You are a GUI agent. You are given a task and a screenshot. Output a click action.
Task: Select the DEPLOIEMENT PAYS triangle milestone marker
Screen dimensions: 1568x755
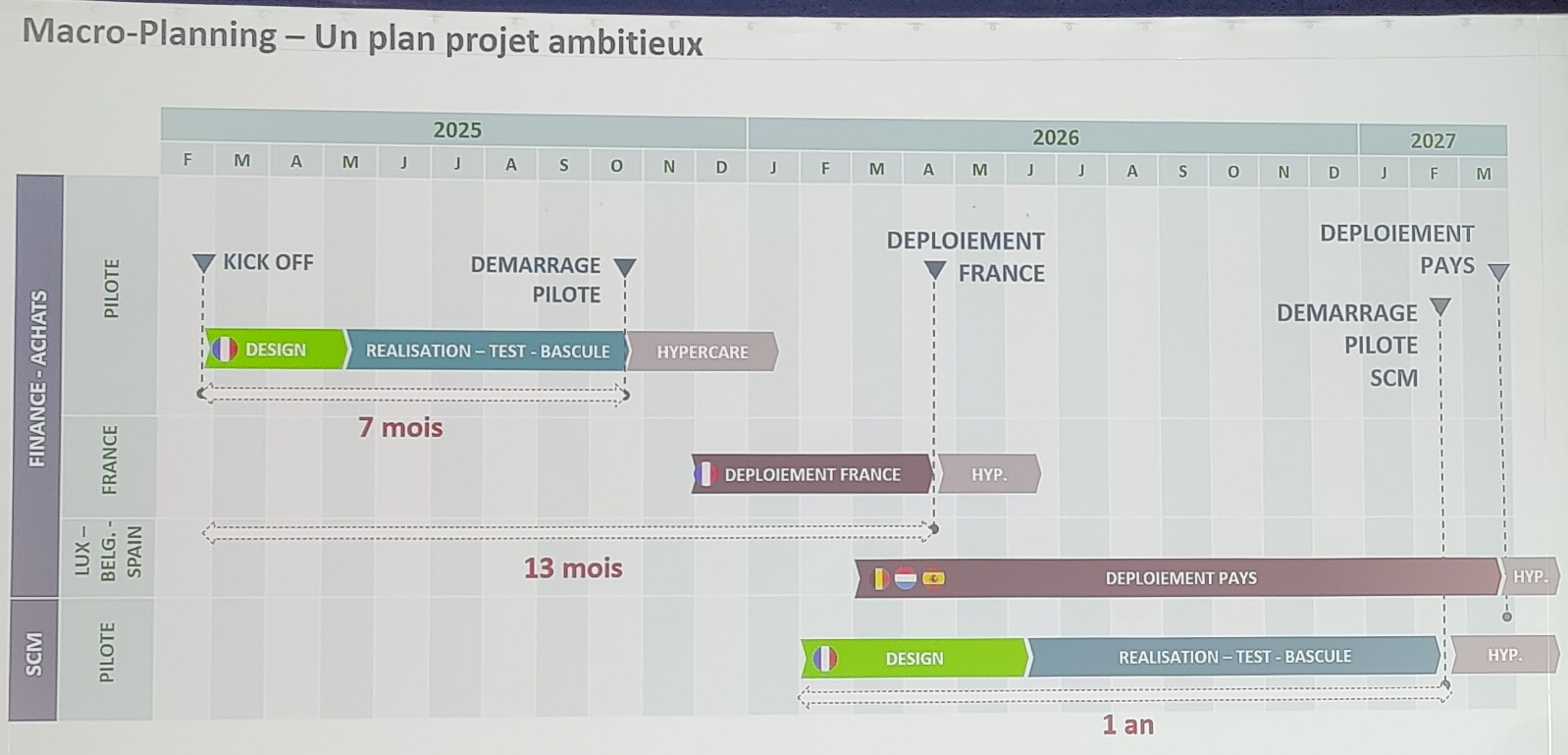[1498, 272]
